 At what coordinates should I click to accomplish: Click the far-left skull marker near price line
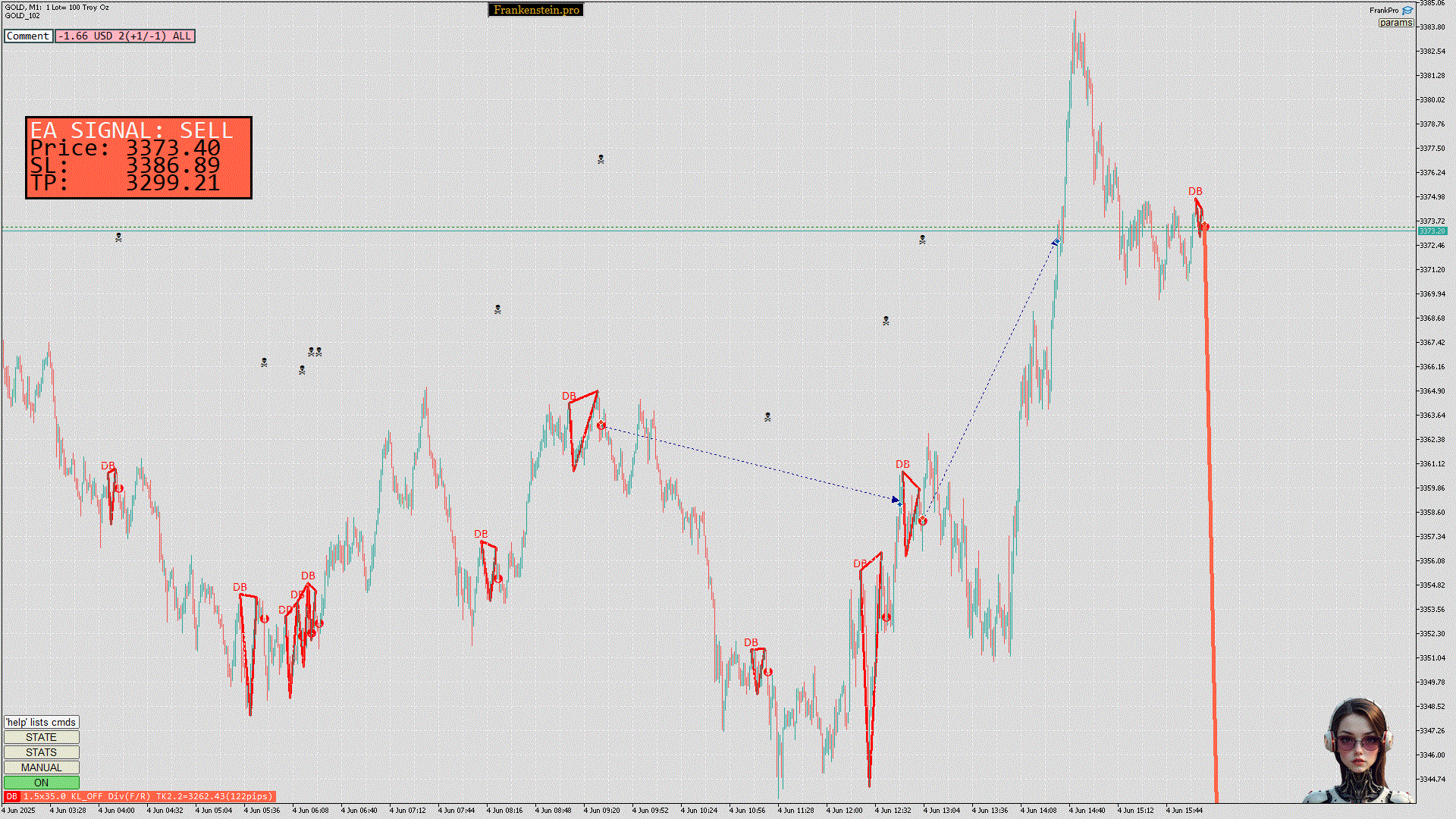pos(118,237)
